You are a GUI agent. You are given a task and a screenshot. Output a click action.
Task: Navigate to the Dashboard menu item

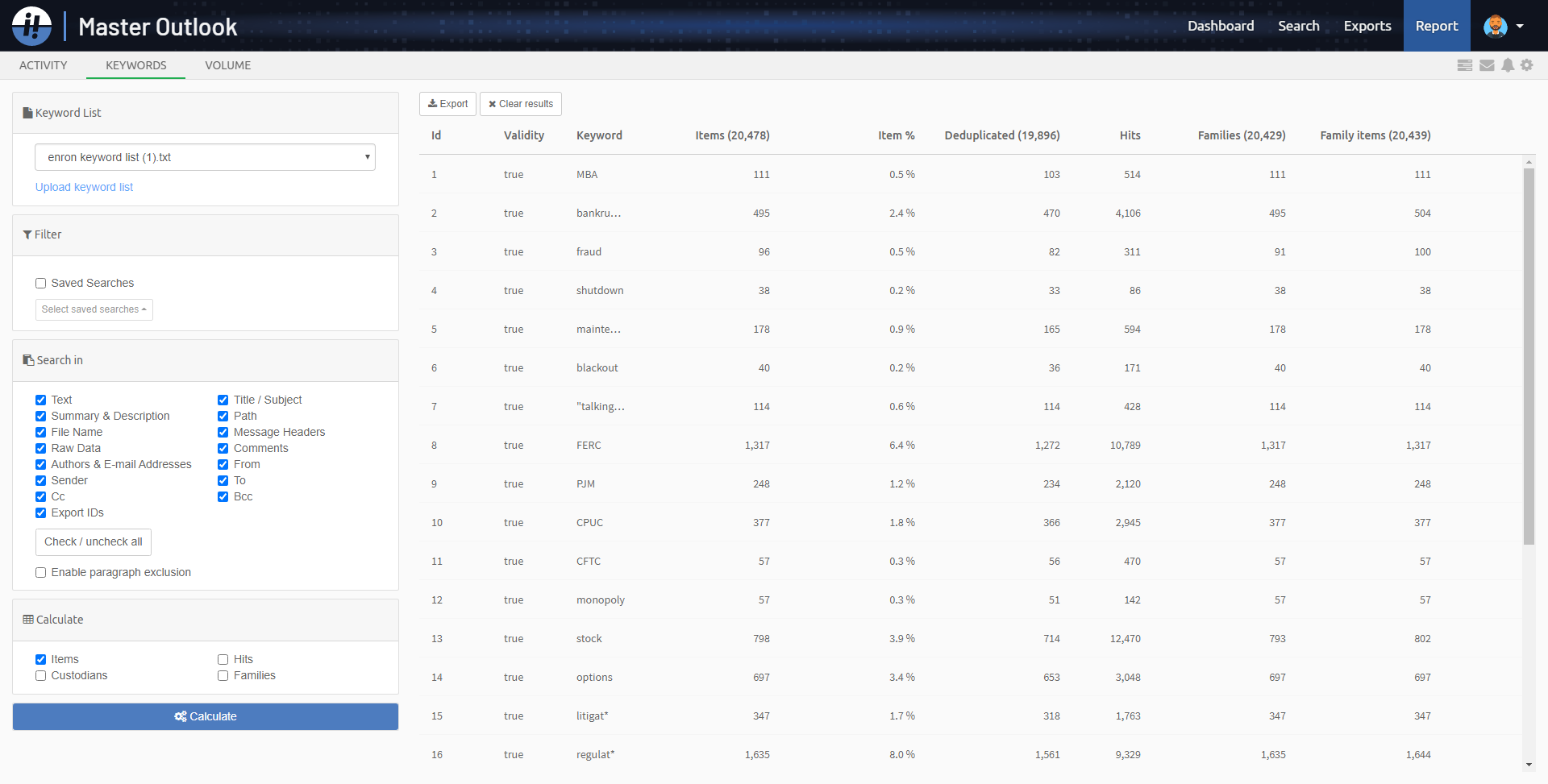[x=1221, y=25]
